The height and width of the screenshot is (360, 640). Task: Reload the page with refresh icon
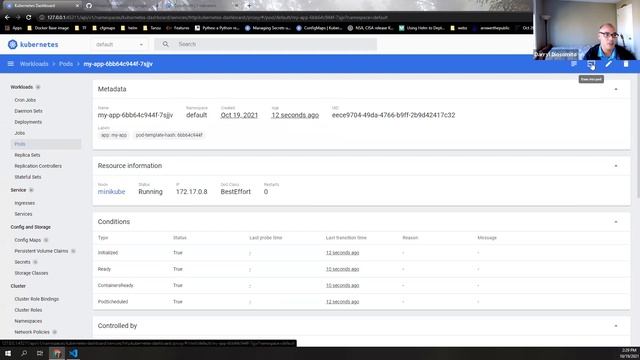pos(29,18)
